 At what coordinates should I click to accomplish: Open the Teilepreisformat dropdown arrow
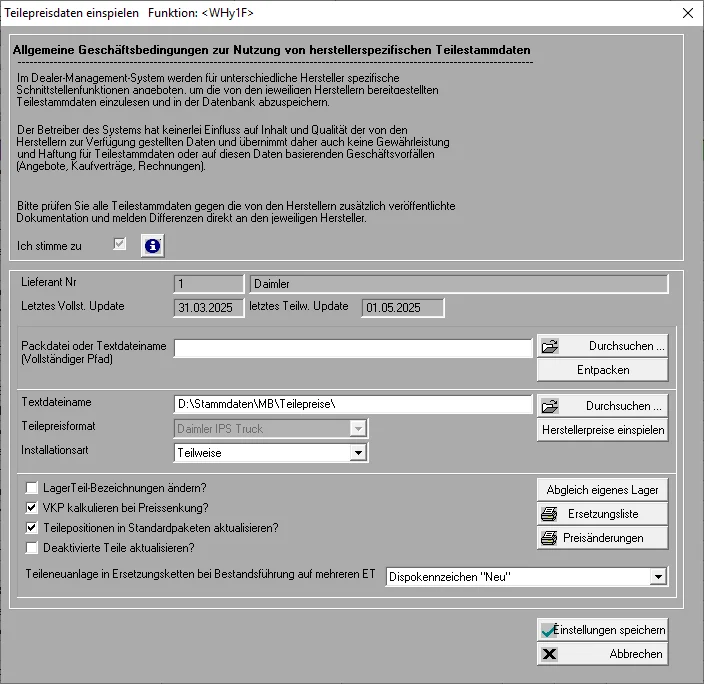(x=358, y=429)
